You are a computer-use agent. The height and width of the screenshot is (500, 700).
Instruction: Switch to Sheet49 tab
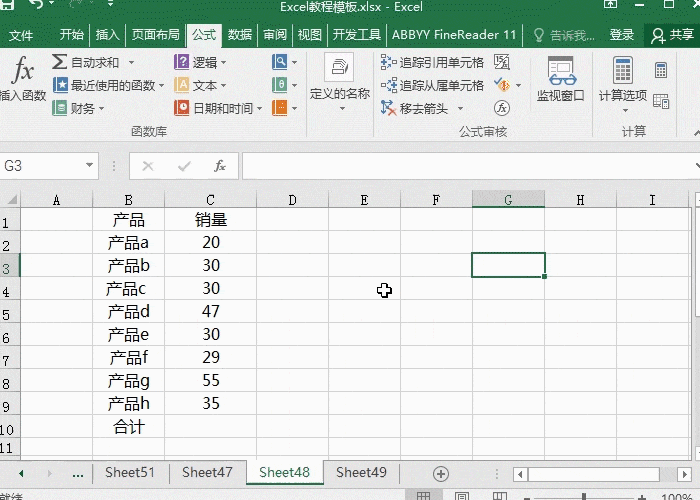[x=361, y=473]
